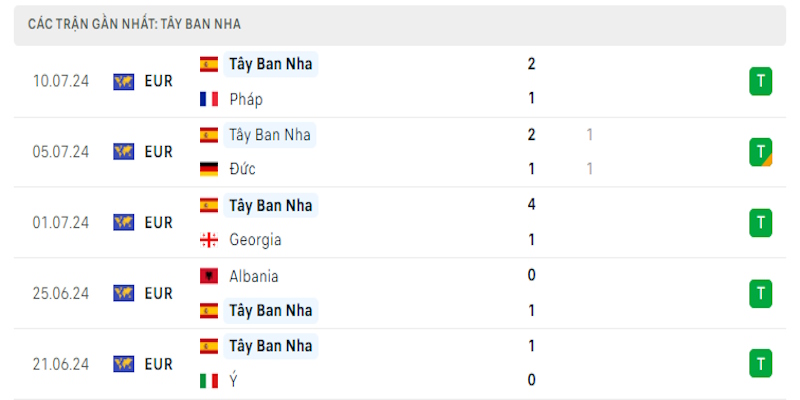Click the green T badge for 25.06.24 match

pyautogui.click(x=760, y=293)
